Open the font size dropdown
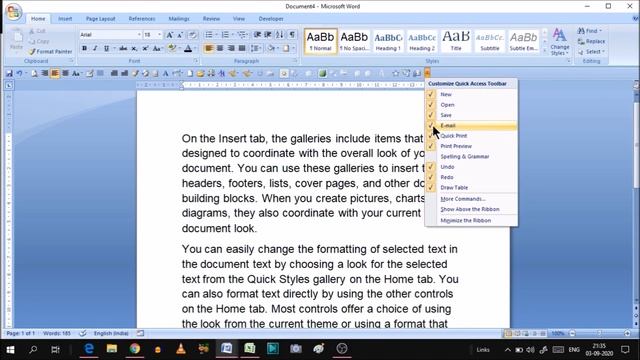The width and height of the screenshot is (640, 360). 160,35
